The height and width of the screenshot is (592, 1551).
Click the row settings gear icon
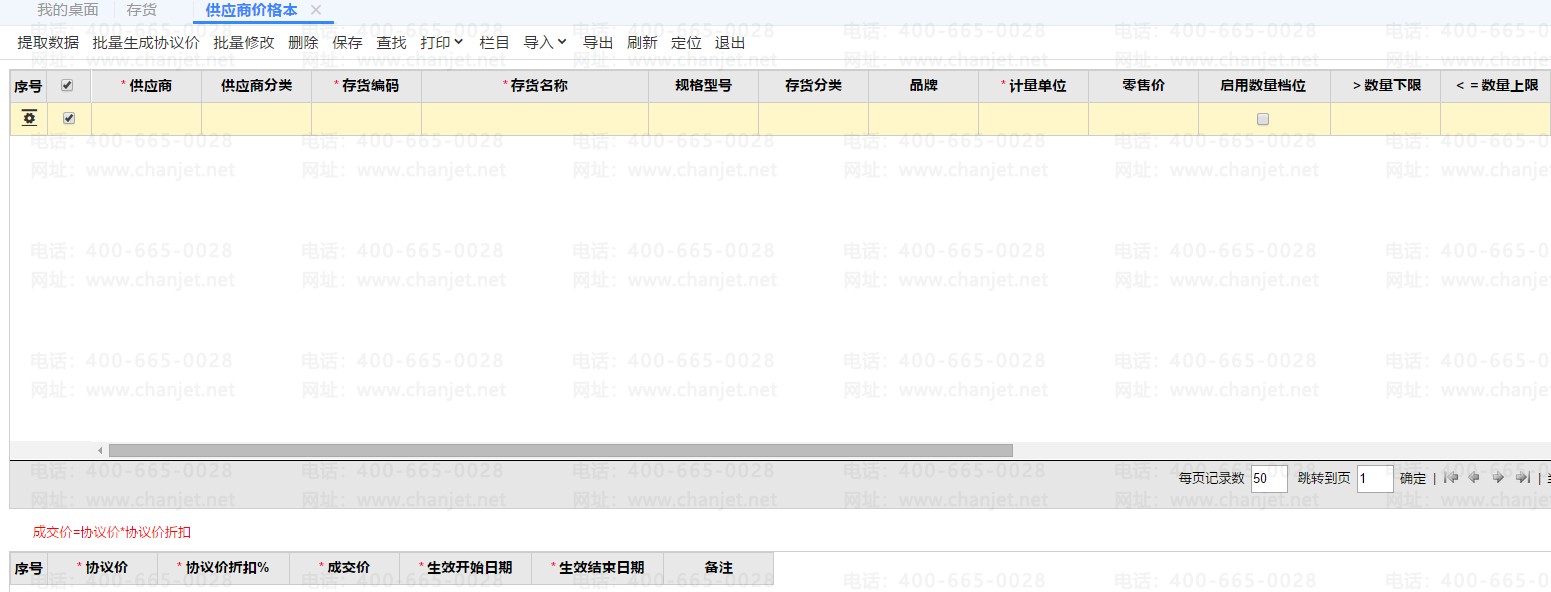coord(29,118)
